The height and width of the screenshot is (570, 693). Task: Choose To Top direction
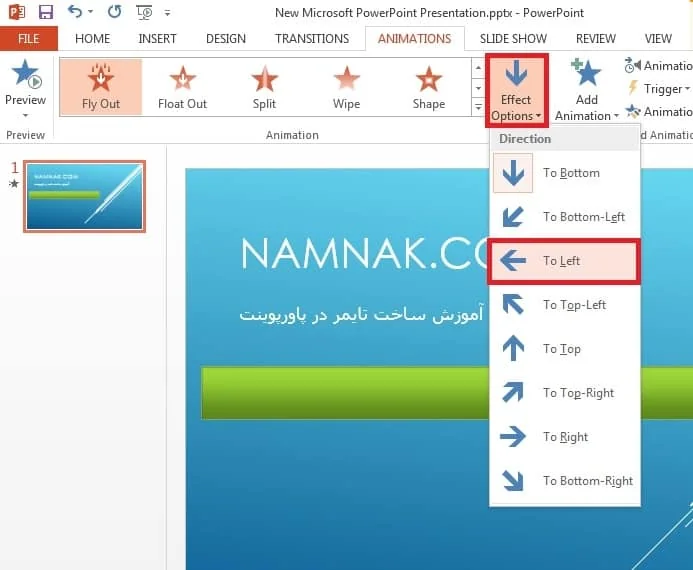coord(565,349)
